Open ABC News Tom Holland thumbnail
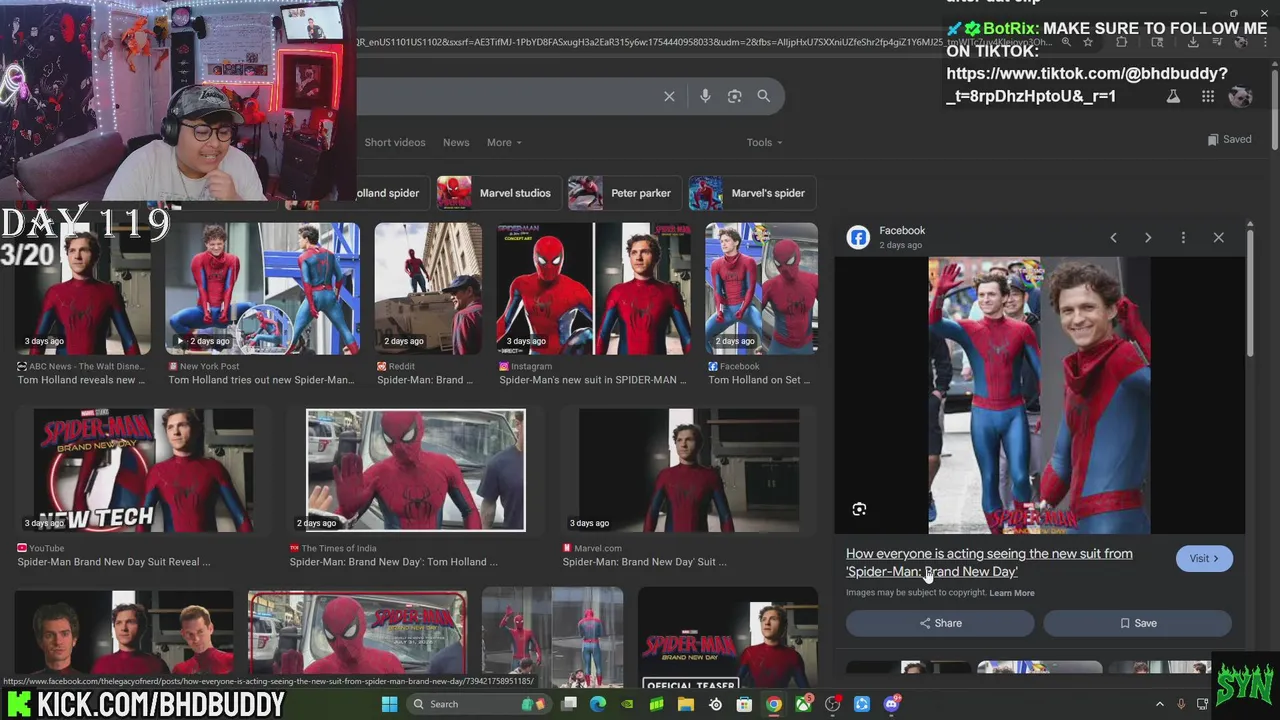This screenshot has width=1280, height=720. pyautogui.click(x=83, y=289)
